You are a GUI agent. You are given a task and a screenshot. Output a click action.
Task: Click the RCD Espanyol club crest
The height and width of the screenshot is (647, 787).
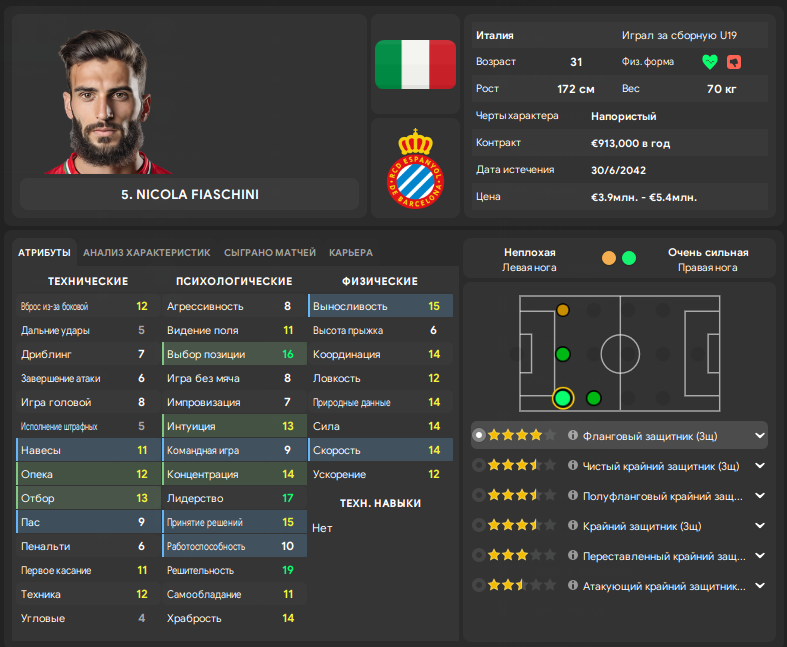click(416, 168)
